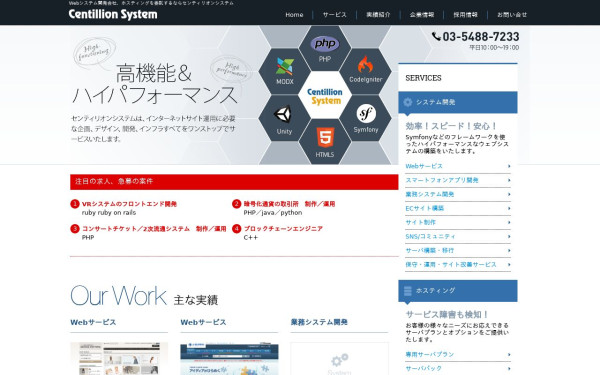This screenshot has height=375, width=600.
Task: Click arrow next to サーバ構築・移行
Action: (509, 251)
